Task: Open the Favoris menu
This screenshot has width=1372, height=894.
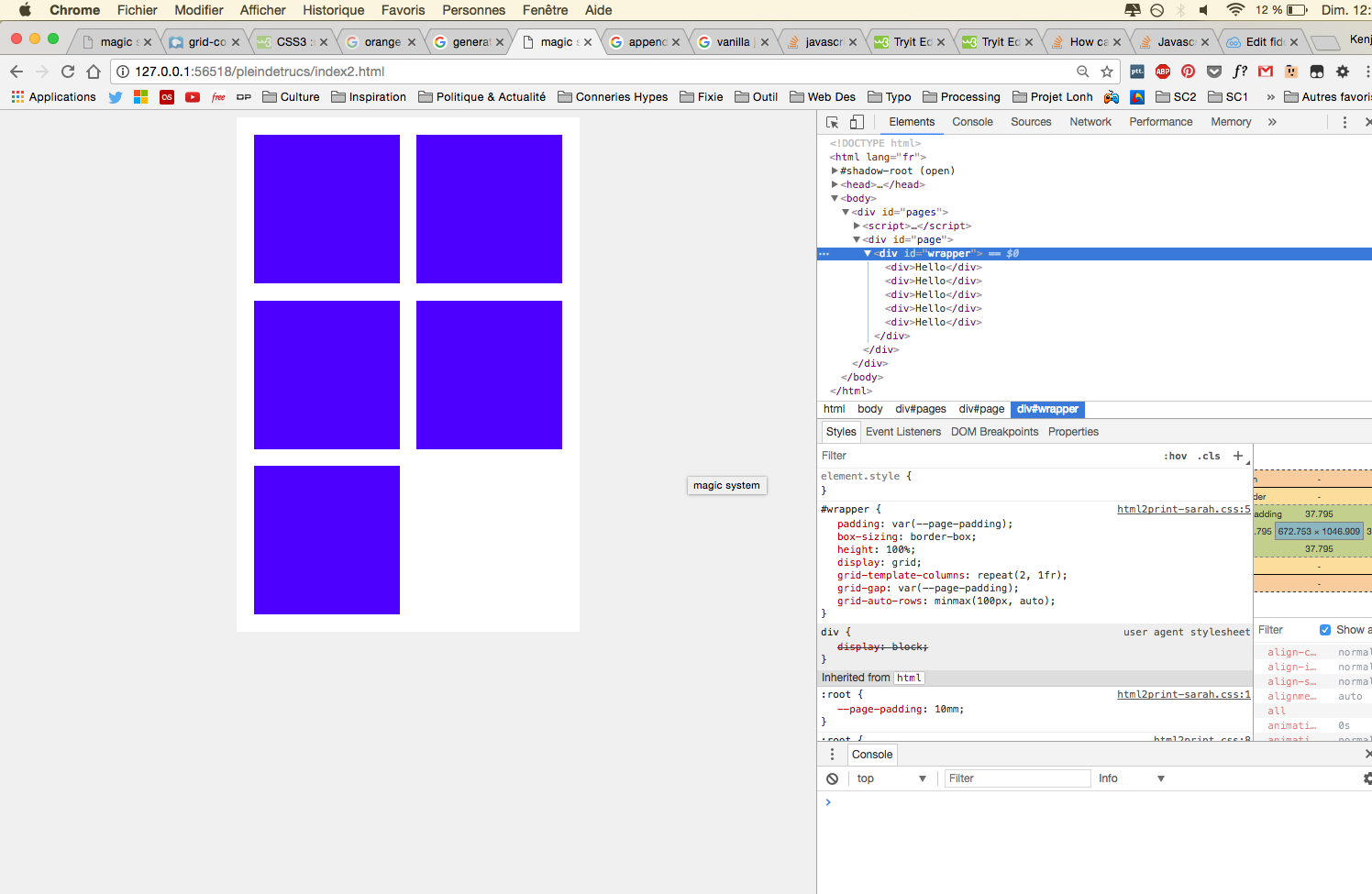Action: tap(404, 10)
